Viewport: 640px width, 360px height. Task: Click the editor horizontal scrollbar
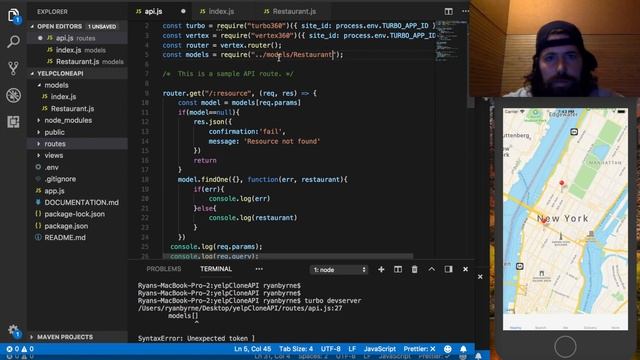(288, 256)
